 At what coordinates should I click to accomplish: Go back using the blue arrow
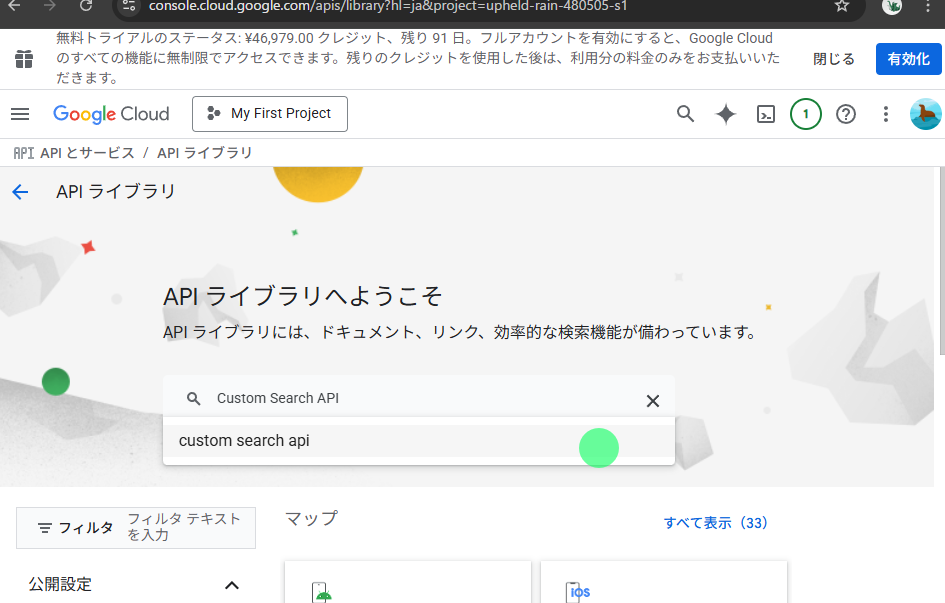(x=20, y=192)
